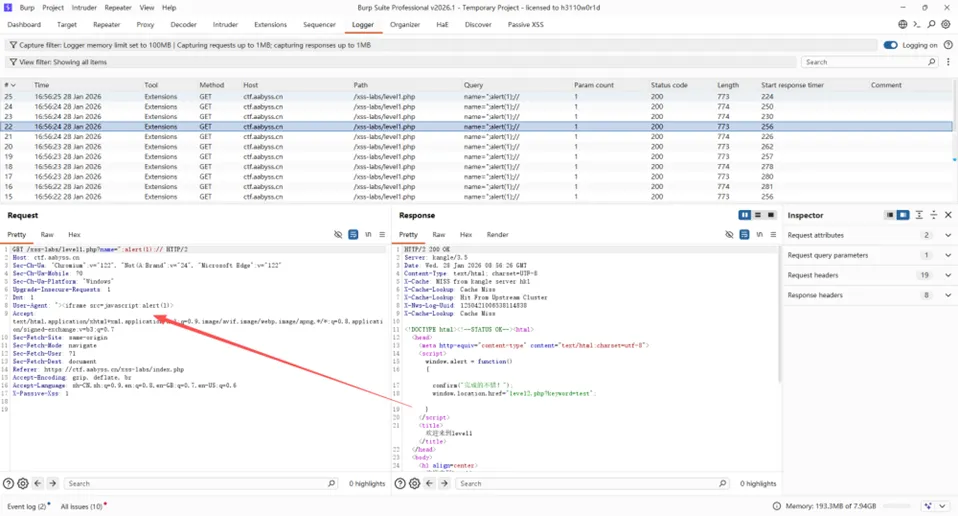Click the memory info icon in status bar
This screenshot has height=516, width=958.
point(777,506)
